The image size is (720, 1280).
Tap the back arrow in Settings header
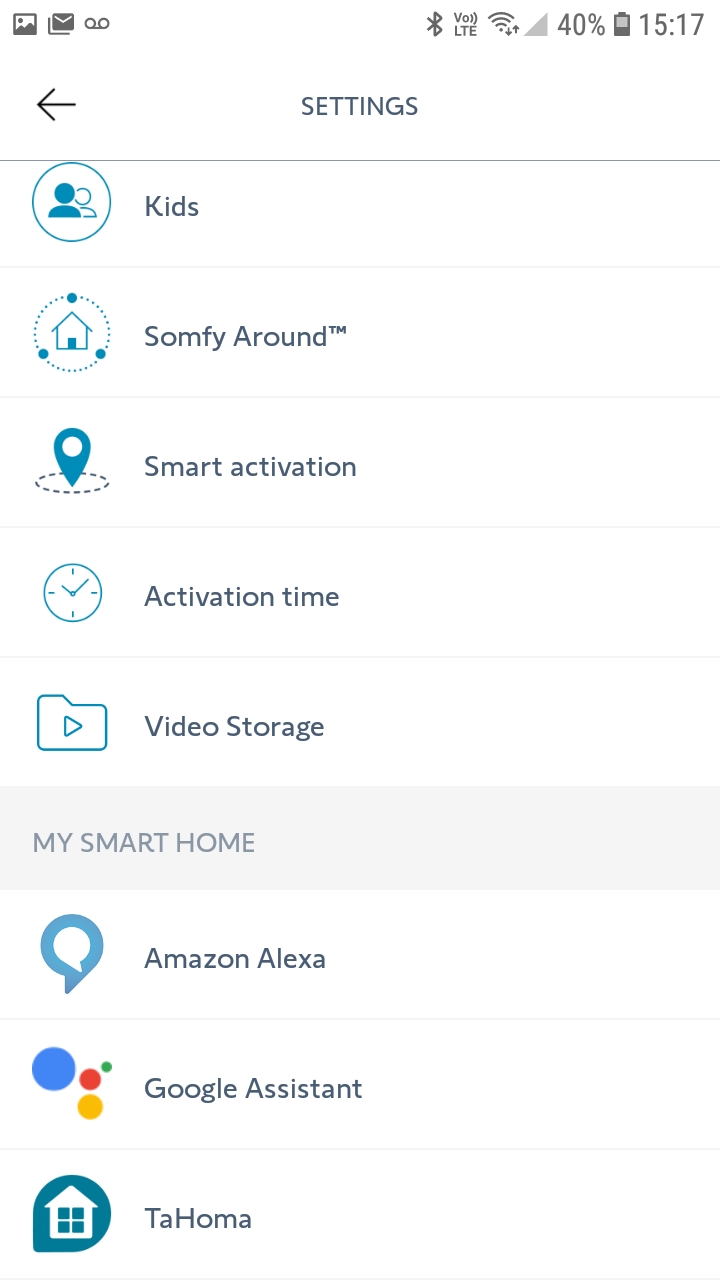[x=56, y=105]
